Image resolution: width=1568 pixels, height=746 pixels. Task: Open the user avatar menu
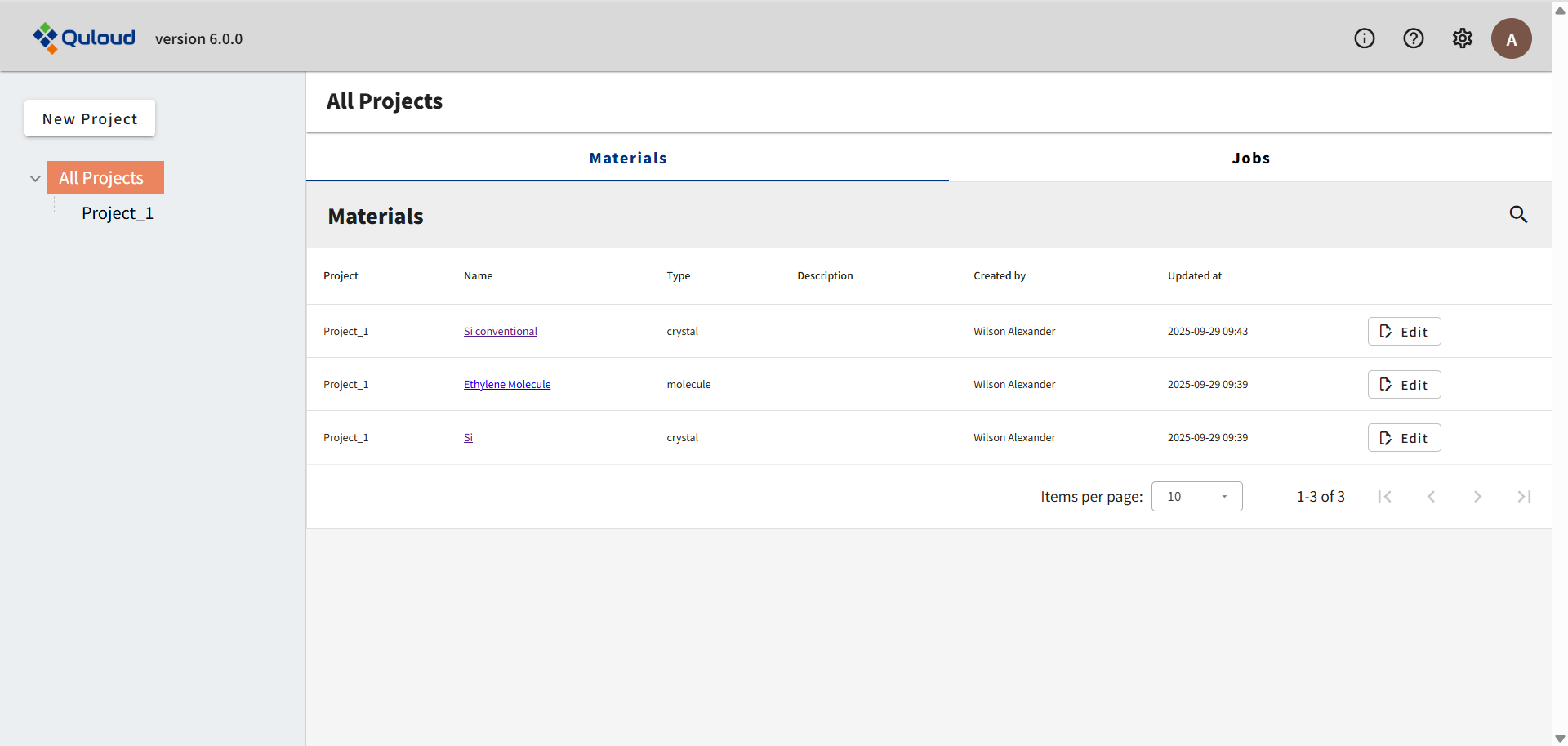pos(1511,38)
